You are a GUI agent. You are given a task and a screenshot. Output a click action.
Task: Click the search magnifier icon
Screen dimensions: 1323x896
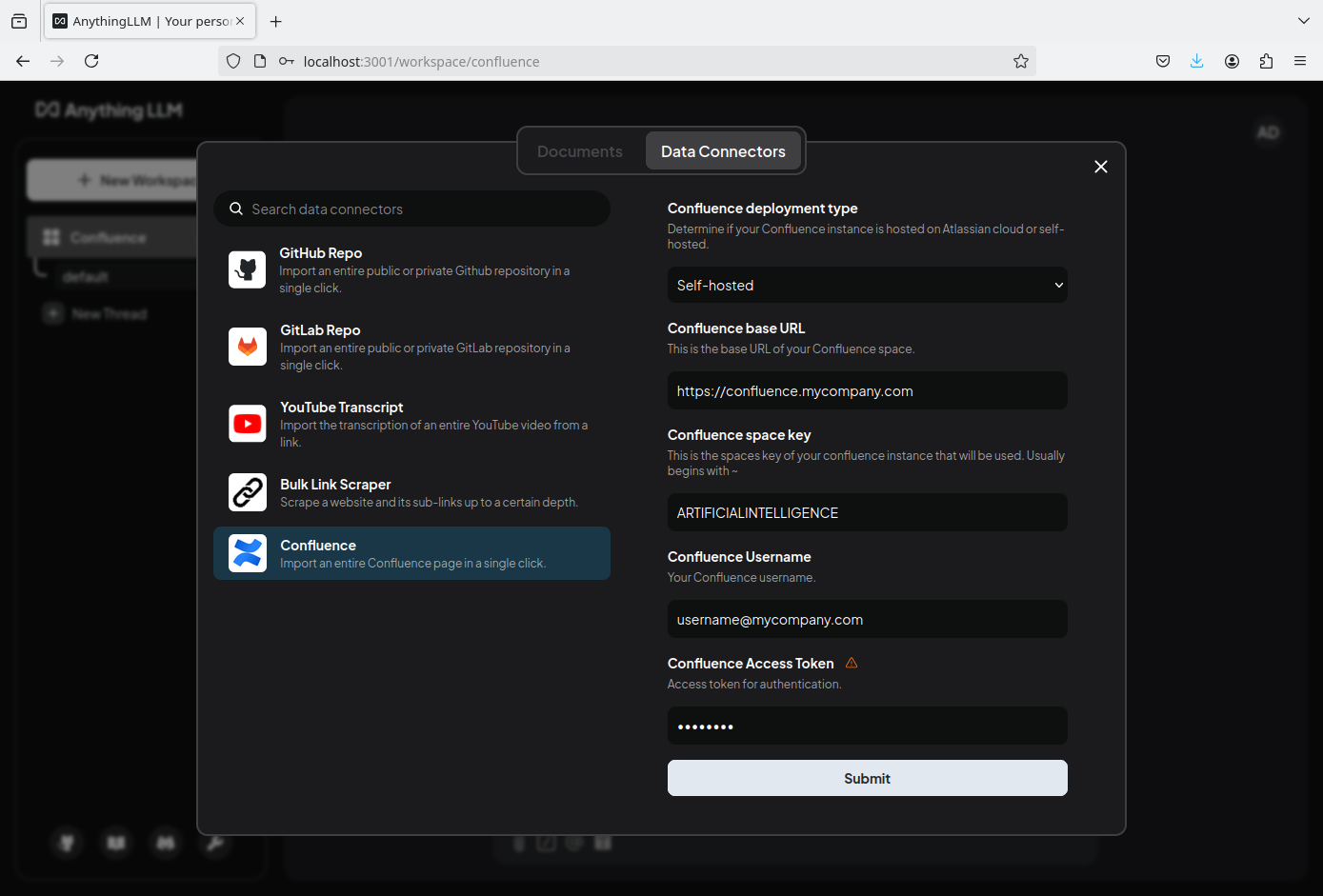[x=236, y=209]
